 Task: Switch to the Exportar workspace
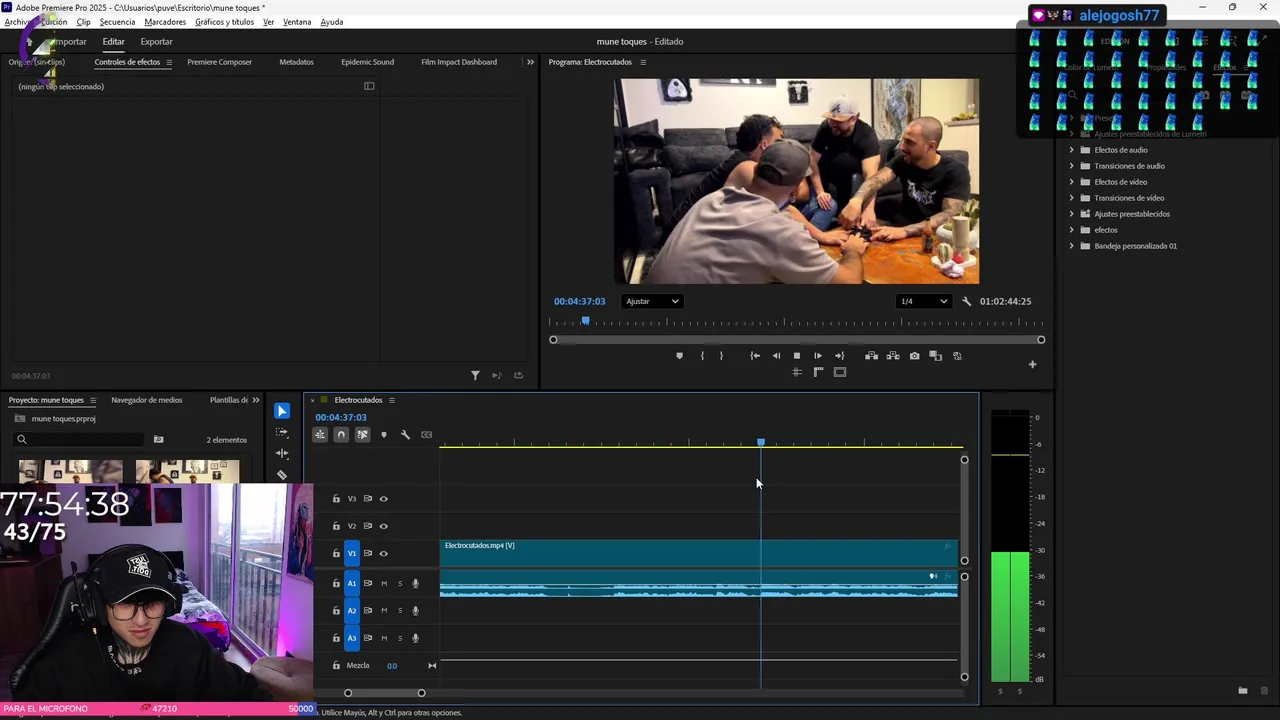pyautogui.click(x=156, y=42)
